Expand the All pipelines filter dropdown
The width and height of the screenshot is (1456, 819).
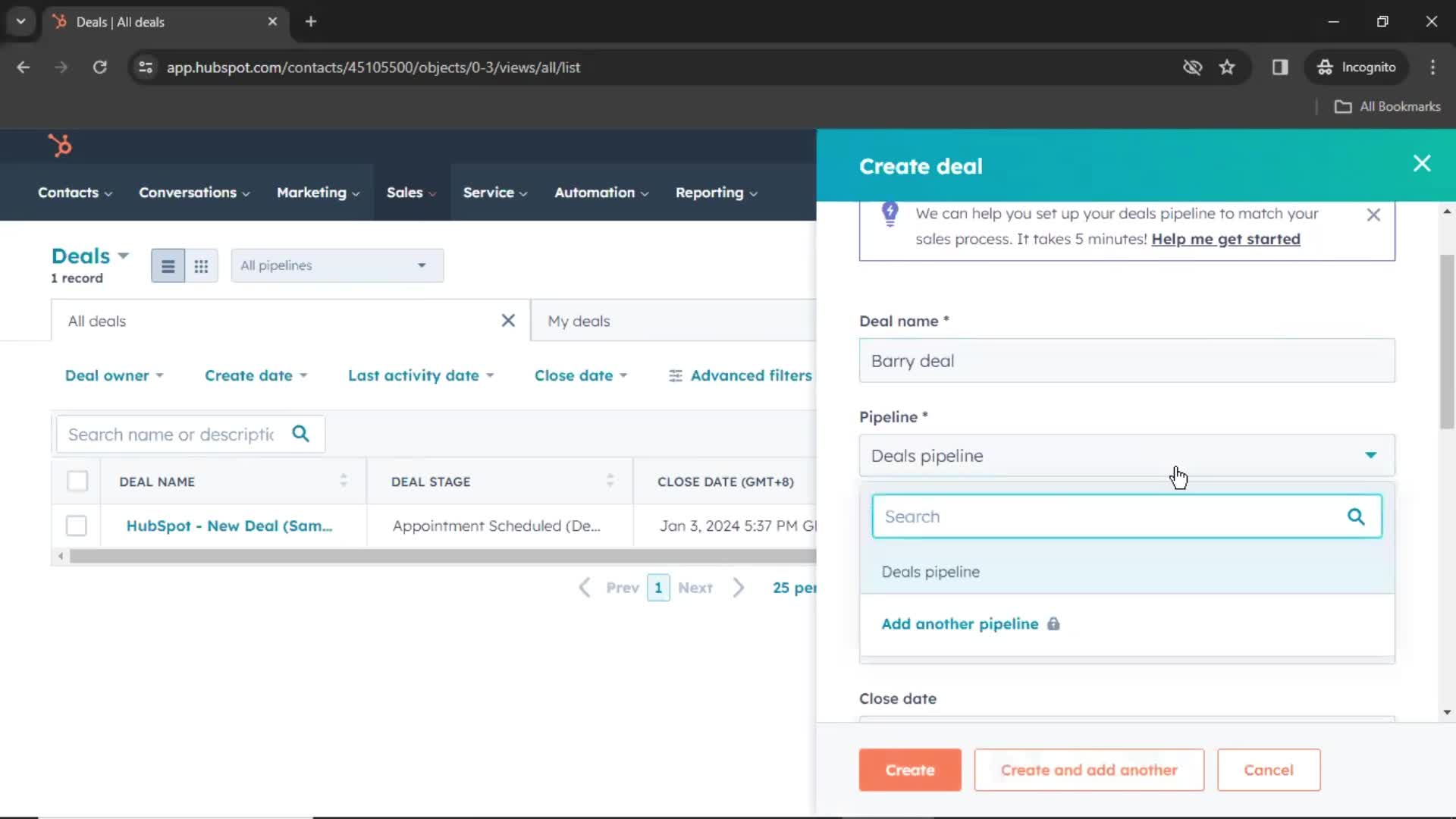point(335,265)
